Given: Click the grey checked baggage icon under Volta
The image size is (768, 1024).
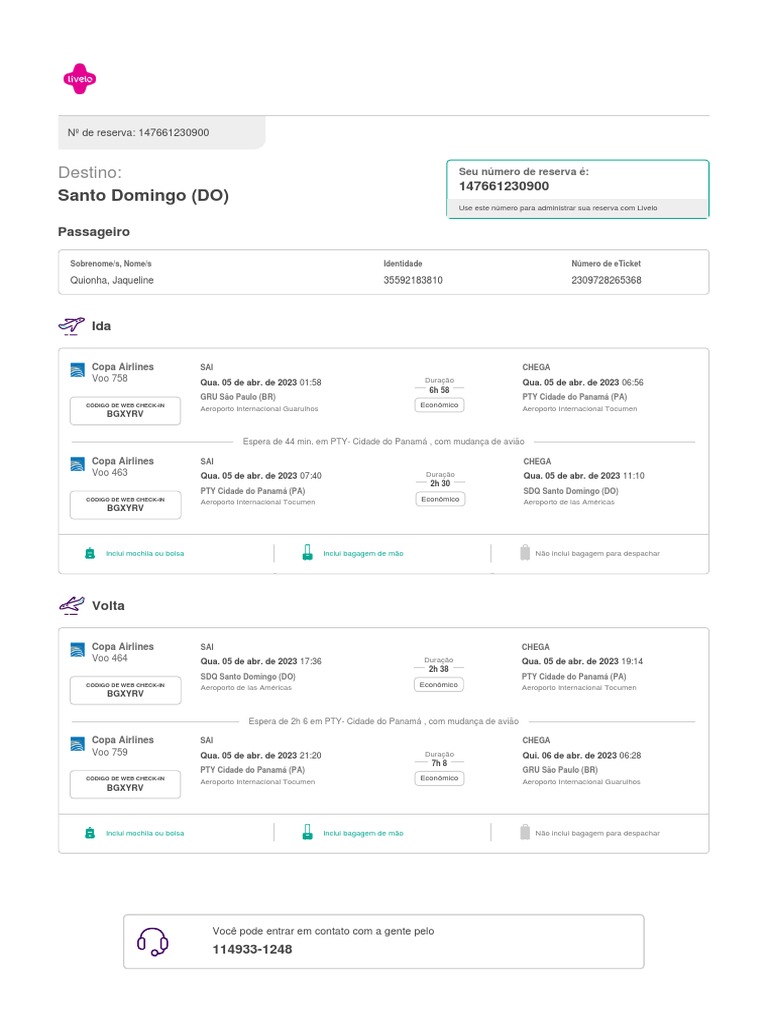Looking at the screenshot, I should tap(524, 832).
